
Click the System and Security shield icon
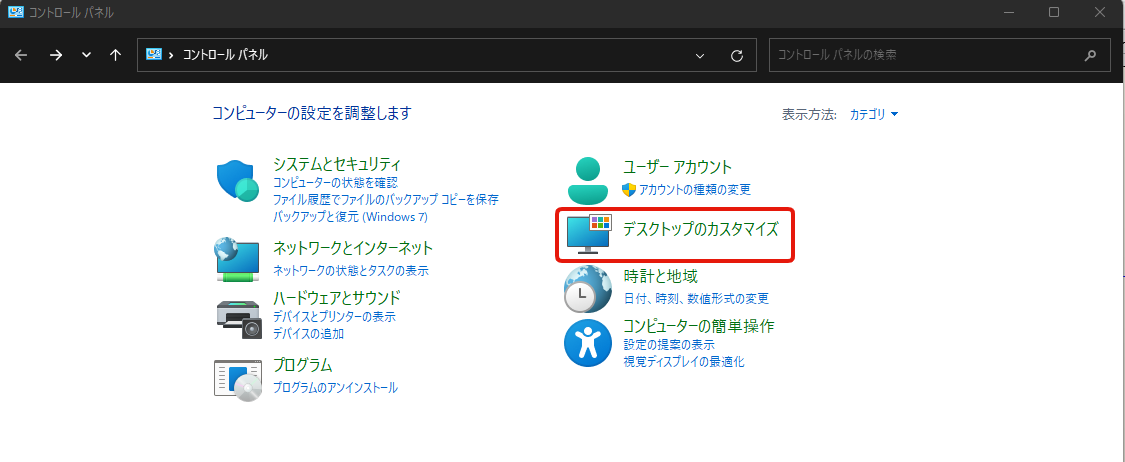click(238, 180)
